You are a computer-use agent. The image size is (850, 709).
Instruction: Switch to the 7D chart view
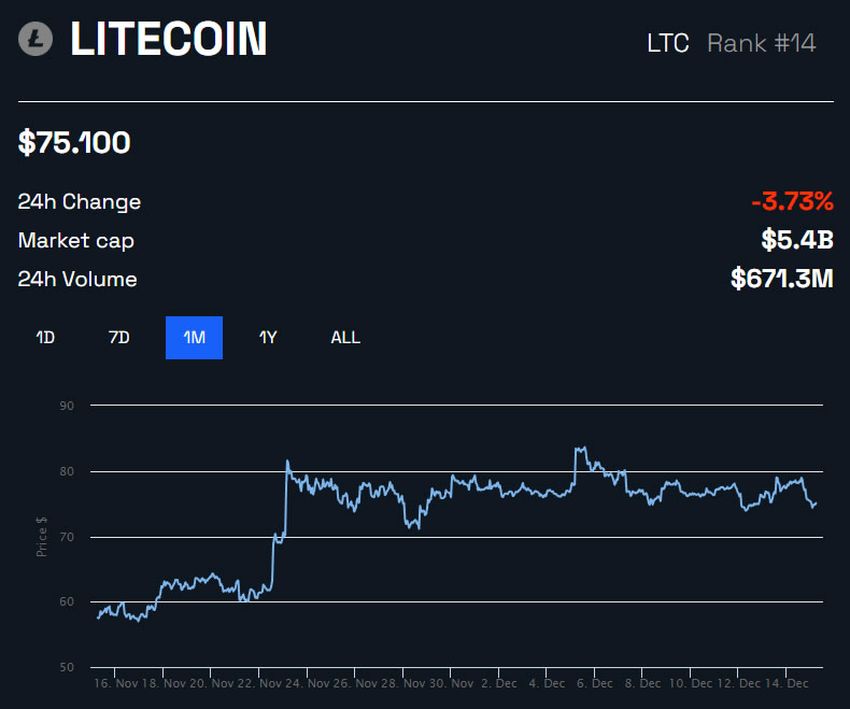click(118, 337)
